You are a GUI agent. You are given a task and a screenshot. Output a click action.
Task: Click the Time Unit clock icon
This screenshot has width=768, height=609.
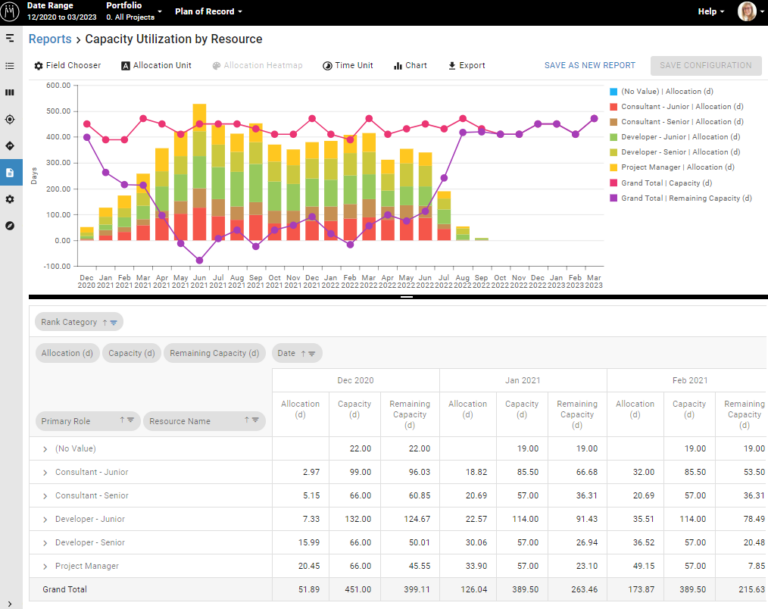327,66
